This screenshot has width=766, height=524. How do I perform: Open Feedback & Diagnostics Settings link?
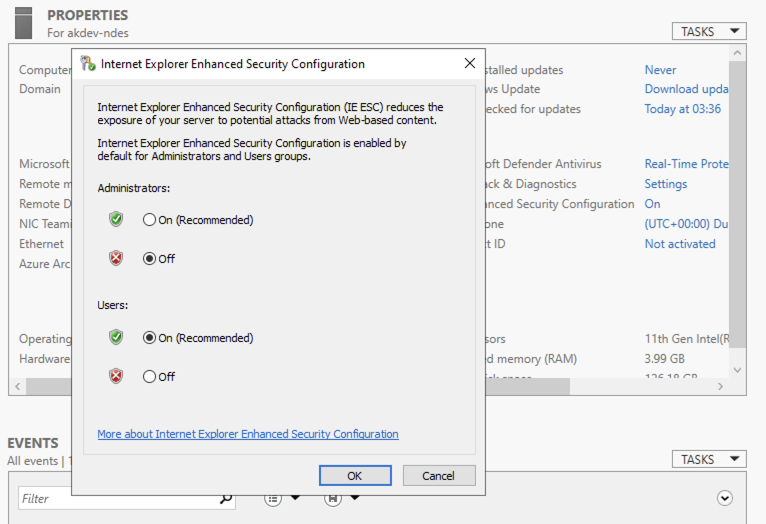tap(666, 184)
